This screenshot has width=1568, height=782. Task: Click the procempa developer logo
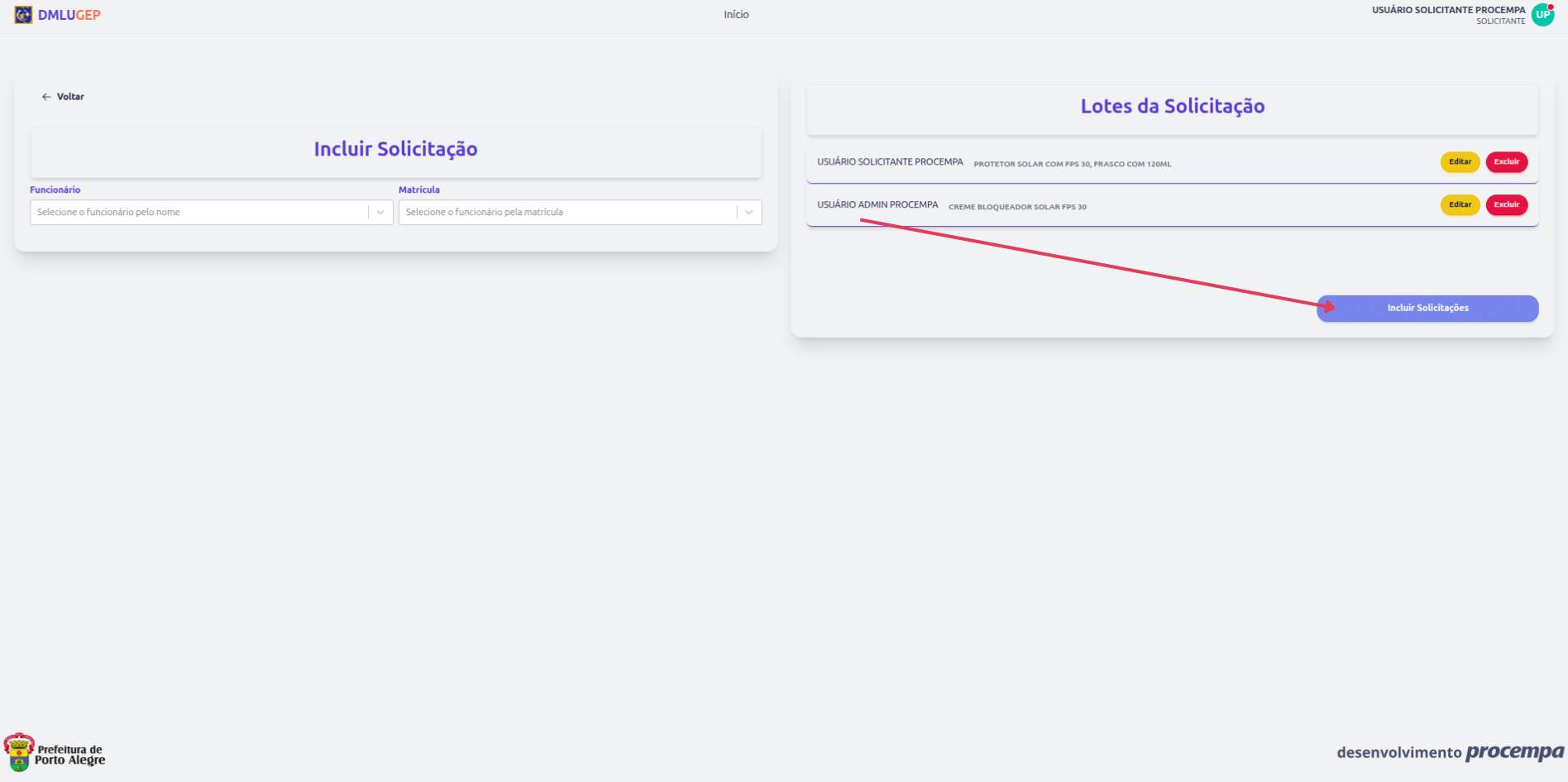(x=1514, y=751)
